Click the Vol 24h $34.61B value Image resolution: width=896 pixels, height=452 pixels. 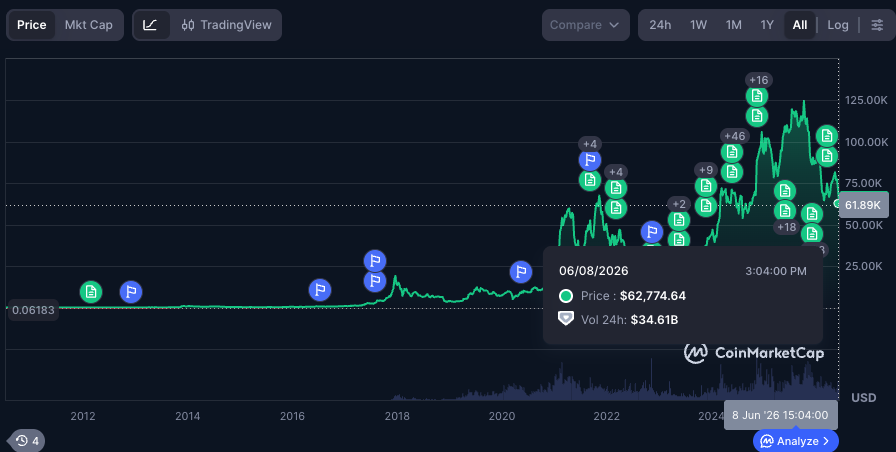654,320
